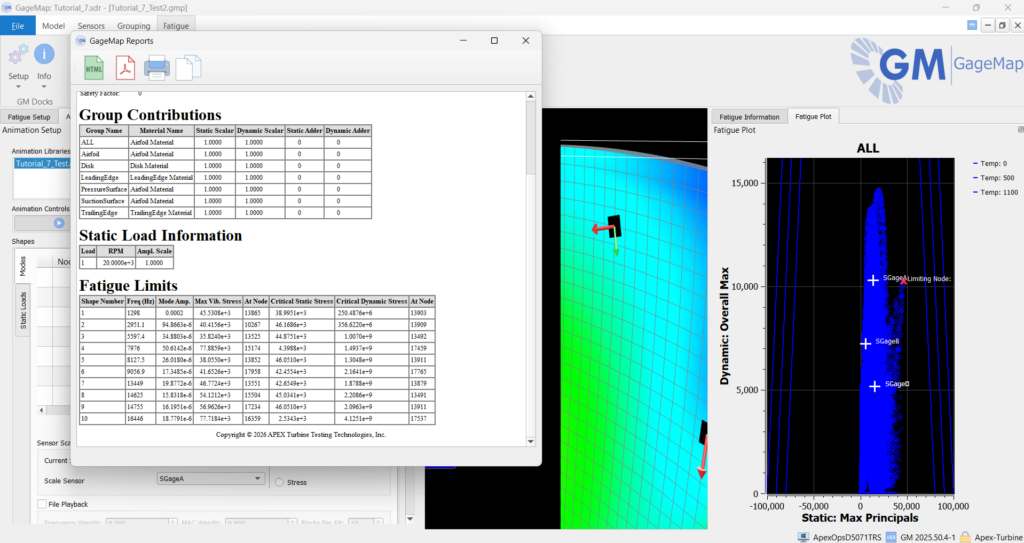Image resolution: width=1024 pixels, height=543 pixels.
Task: Enable the File Playback checkbox
Action: pyautogui.click(x=41, y=503)
